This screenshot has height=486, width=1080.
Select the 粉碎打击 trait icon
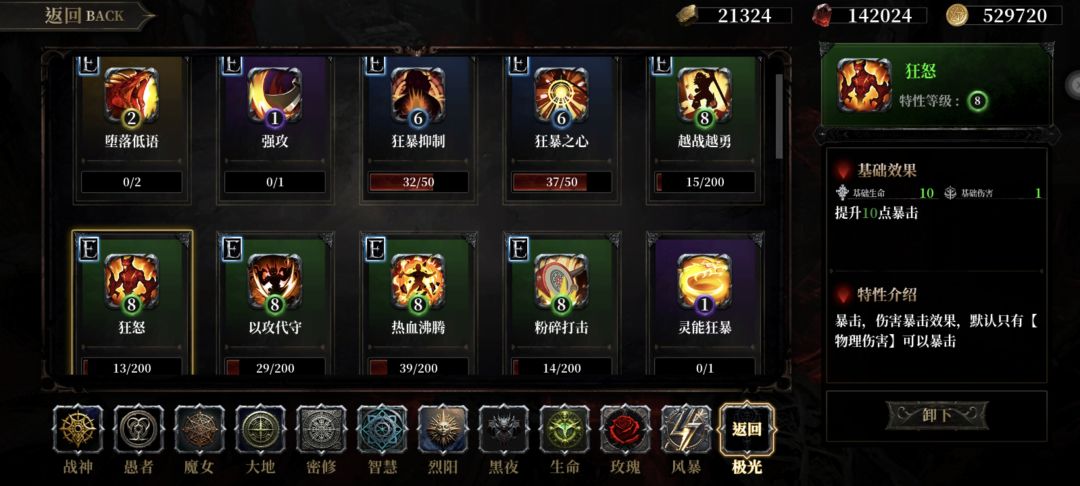pyautogui.click(x=561, y=281)
